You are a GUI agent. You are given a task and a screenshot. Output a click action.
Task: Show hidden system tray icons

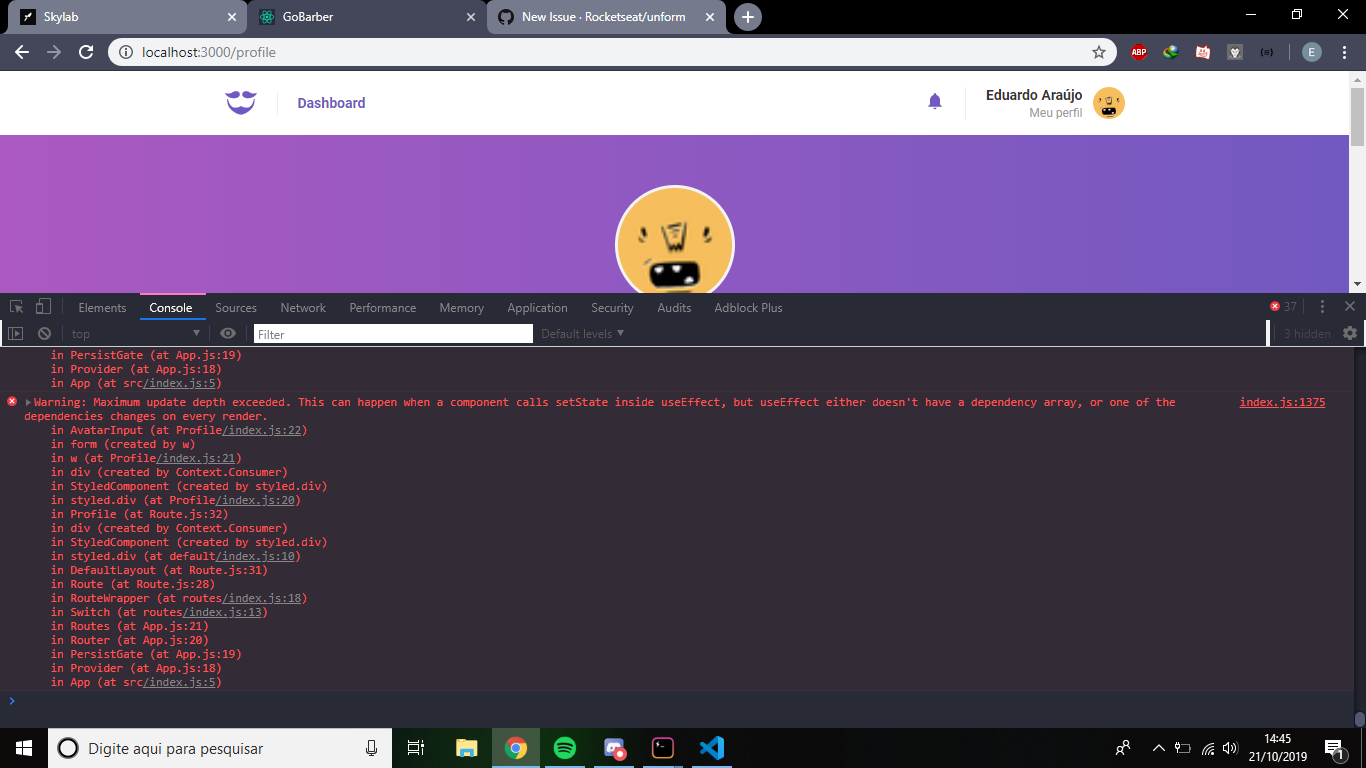point(1159,748)
